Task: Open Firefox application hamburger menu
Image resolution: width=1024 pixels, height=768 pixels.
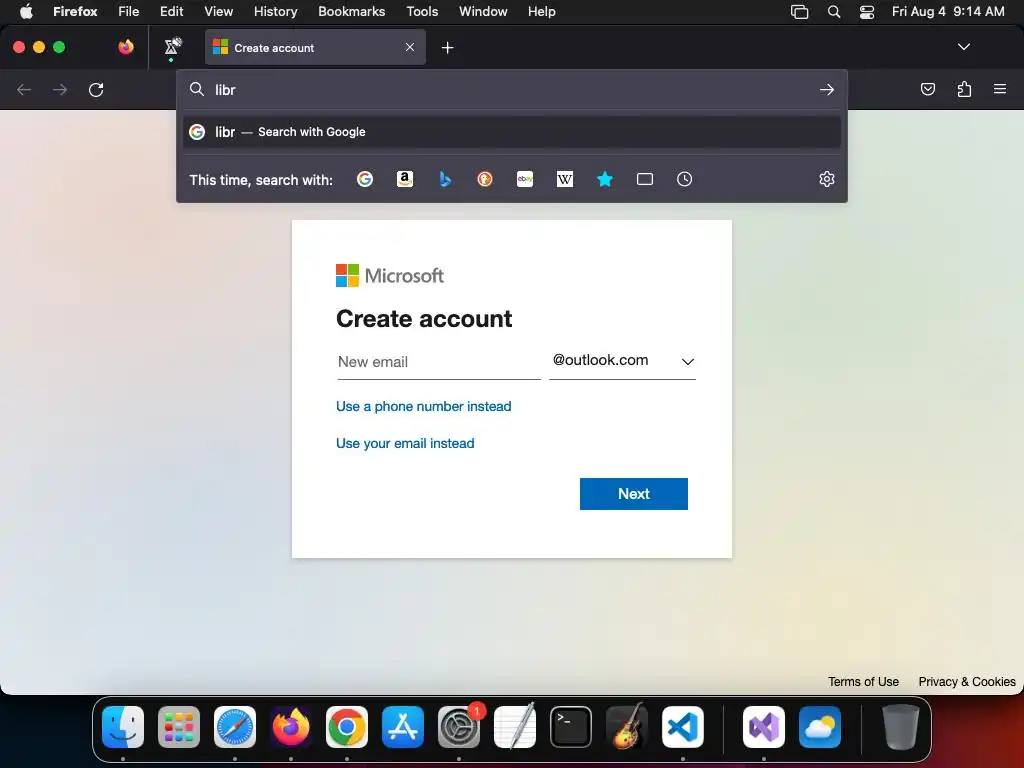Action: pyautogui.click(x=1000, y=89)
